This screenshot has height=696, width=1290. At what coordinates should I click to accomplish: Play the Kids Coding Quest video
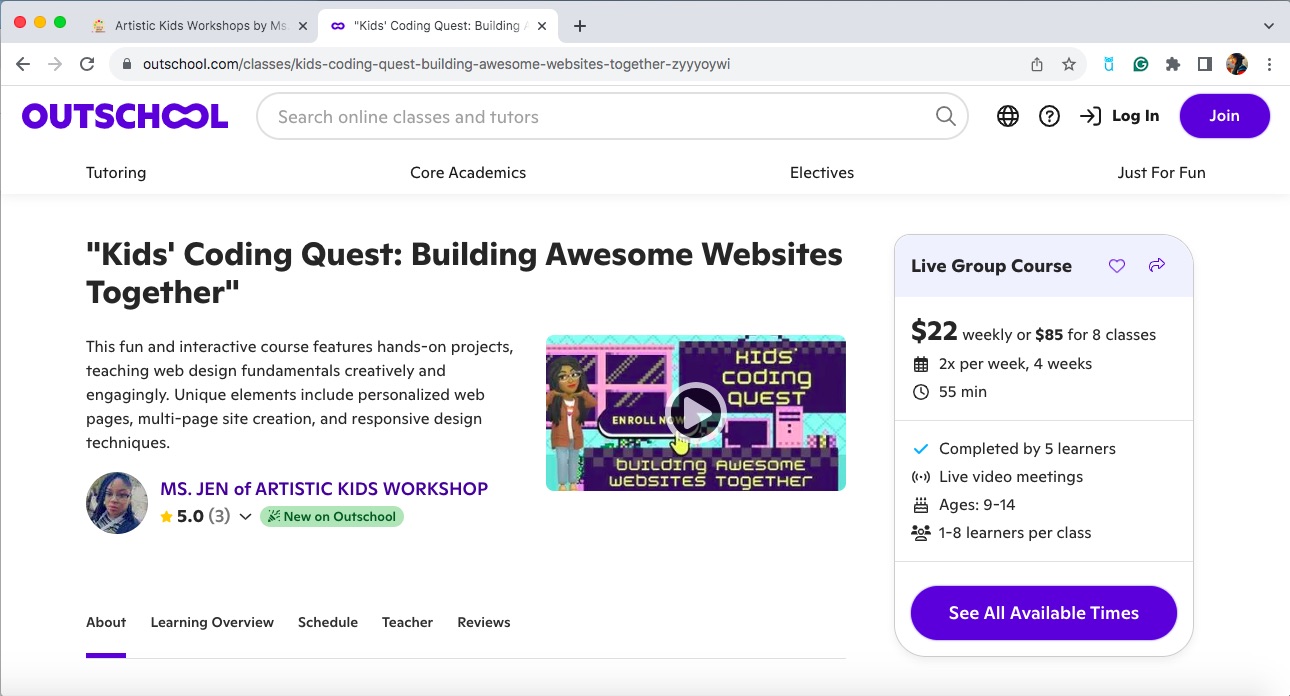(696, 413)
